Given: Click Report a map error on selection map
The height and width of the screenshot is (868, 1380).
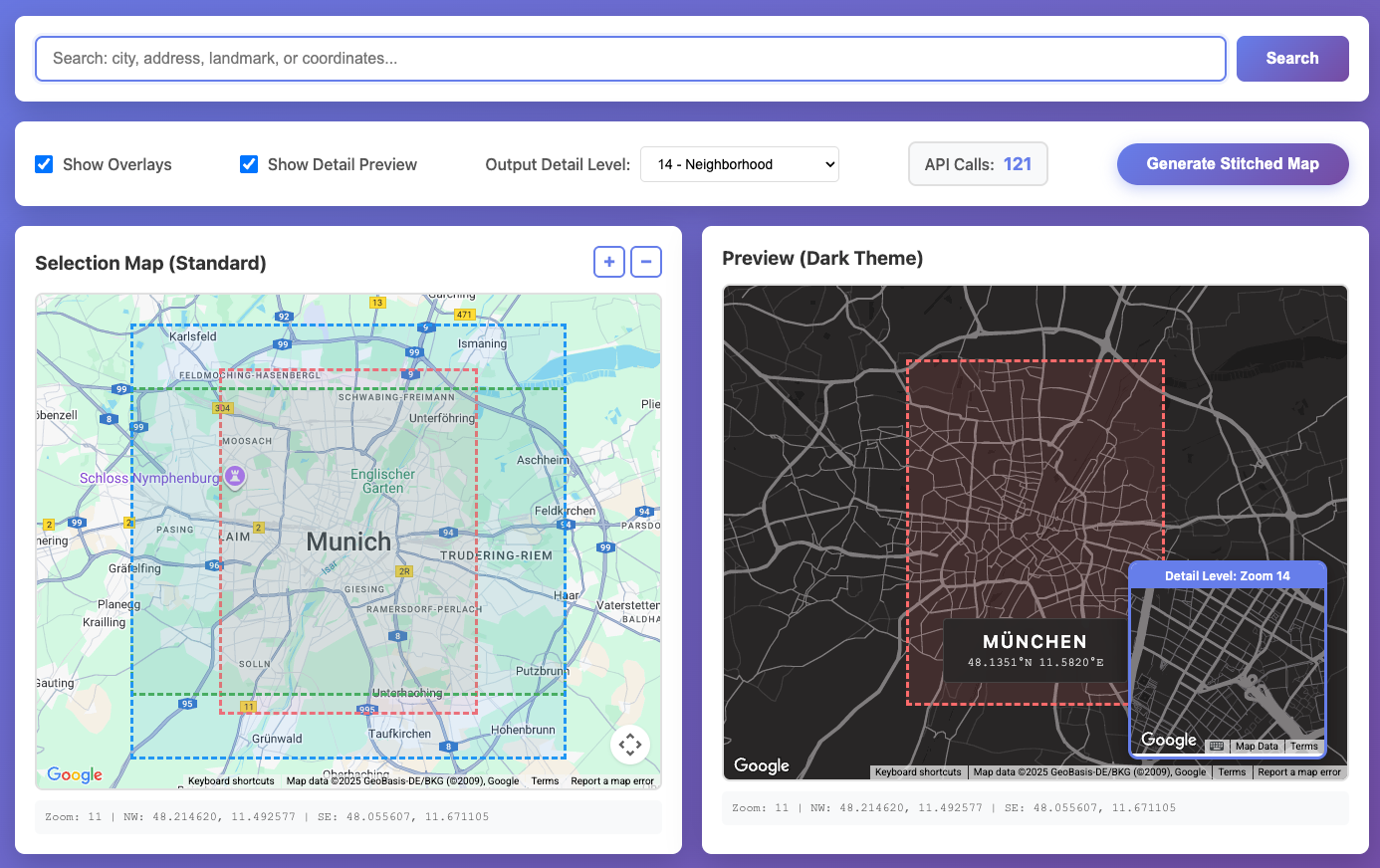Looking at the screenshot, I should (612, 781).
